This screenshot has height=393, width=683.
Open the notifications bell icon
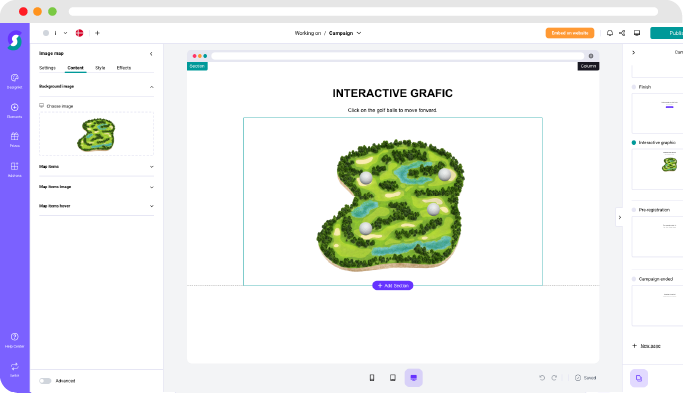[610, 33]
